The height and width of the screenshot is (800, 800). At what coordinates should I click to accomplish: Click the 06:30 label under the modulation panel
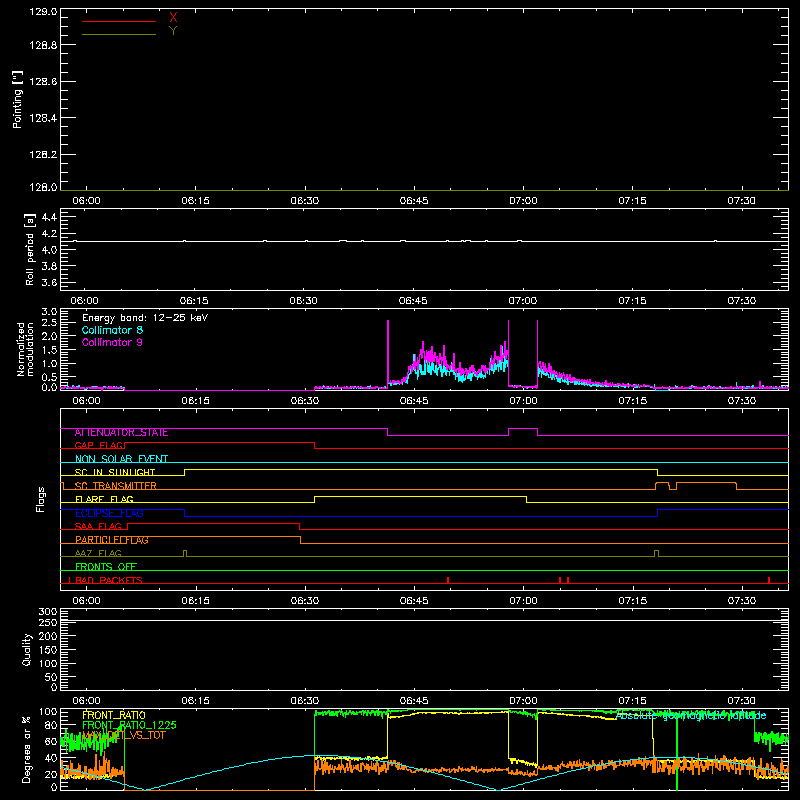click(305, 401)
